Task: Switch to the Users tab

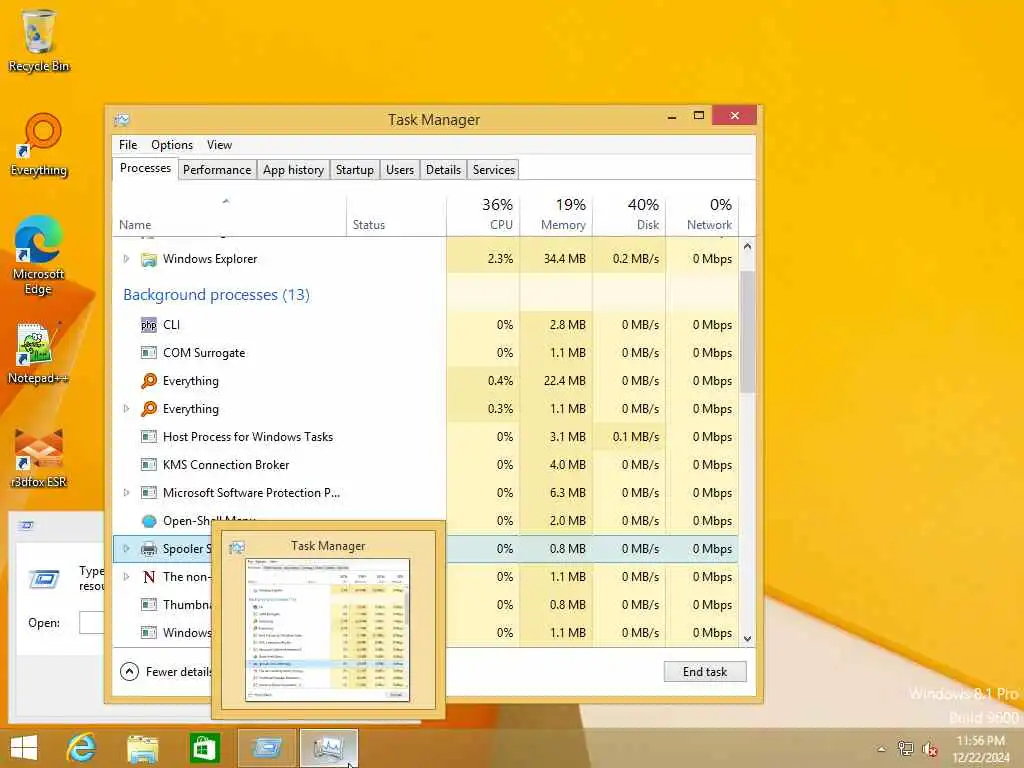Action: pos(400,170)
